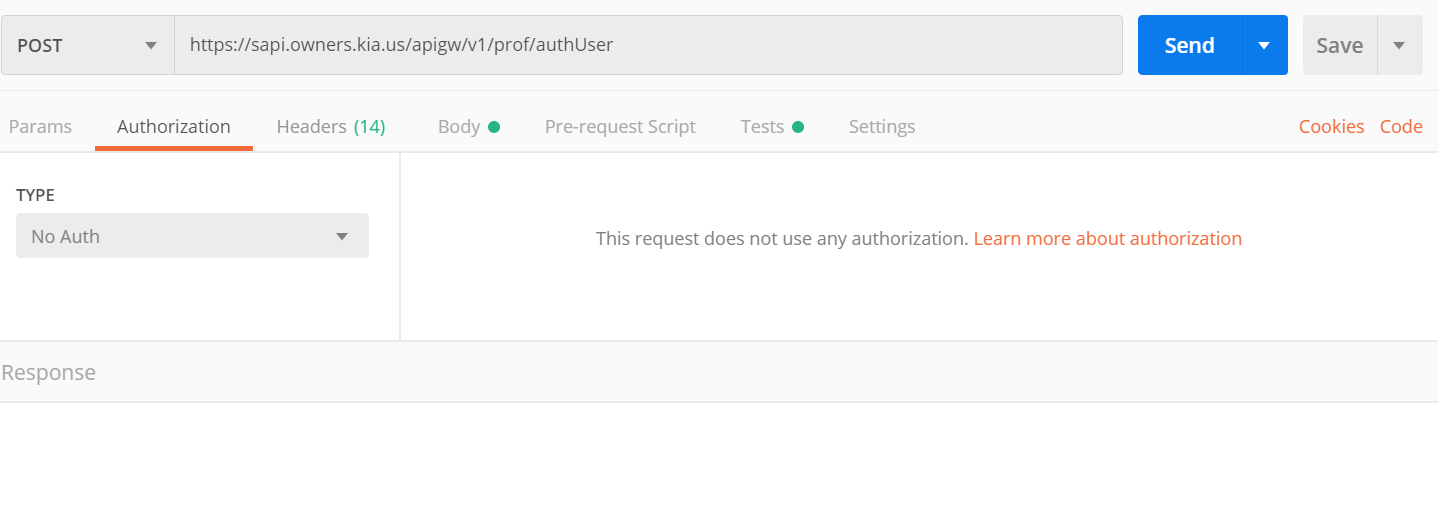Open the Cookies link

[1331, 127]
